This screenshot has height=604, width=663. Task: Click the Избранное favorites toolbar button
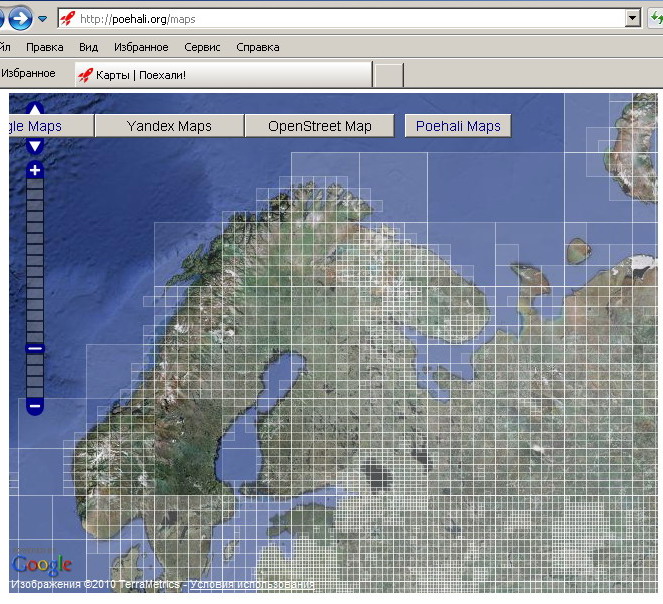28,73
